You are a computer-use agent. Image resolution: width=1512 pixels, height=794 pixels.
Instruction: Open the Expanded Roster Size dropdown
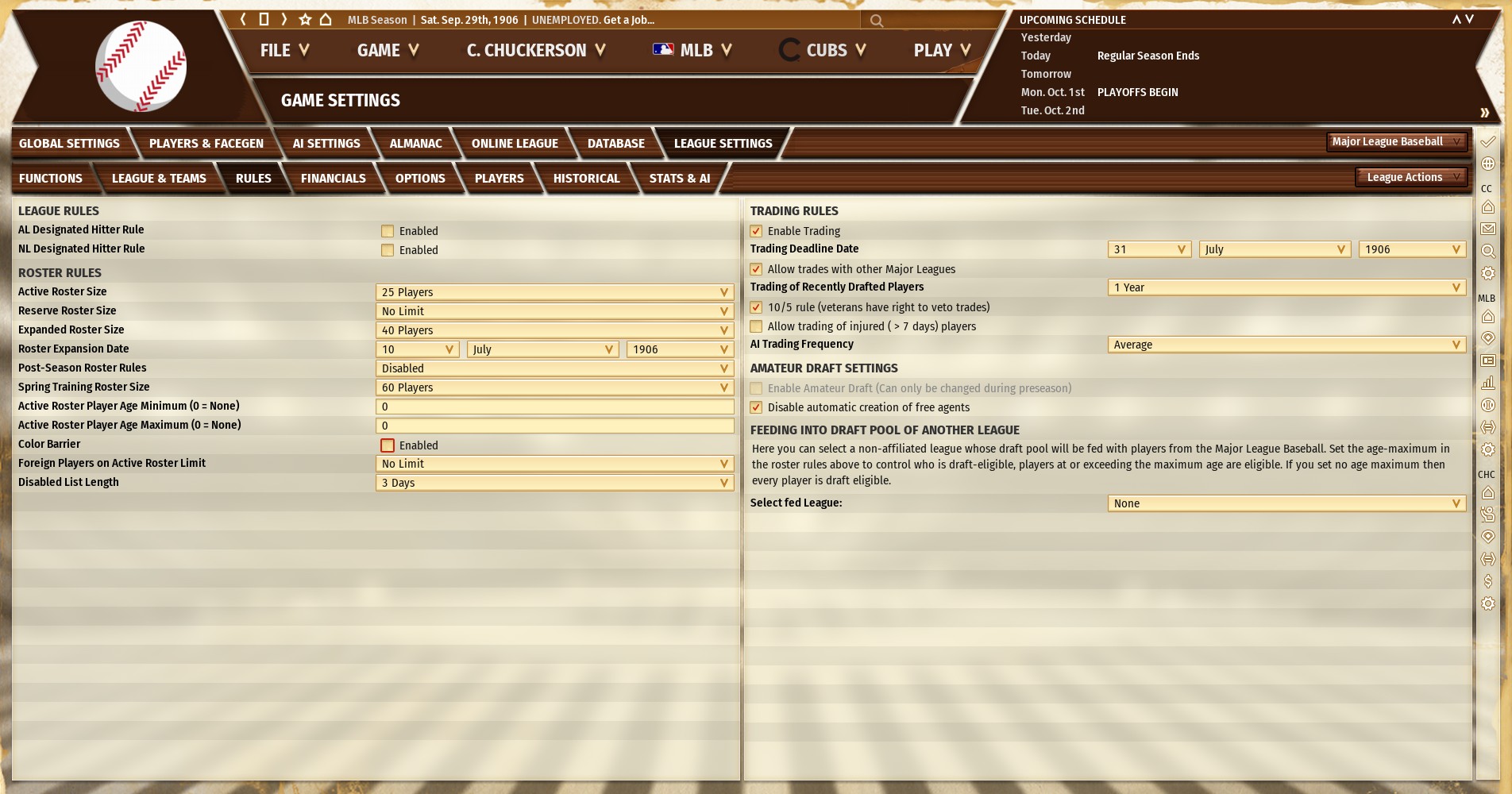click(554, 330)
